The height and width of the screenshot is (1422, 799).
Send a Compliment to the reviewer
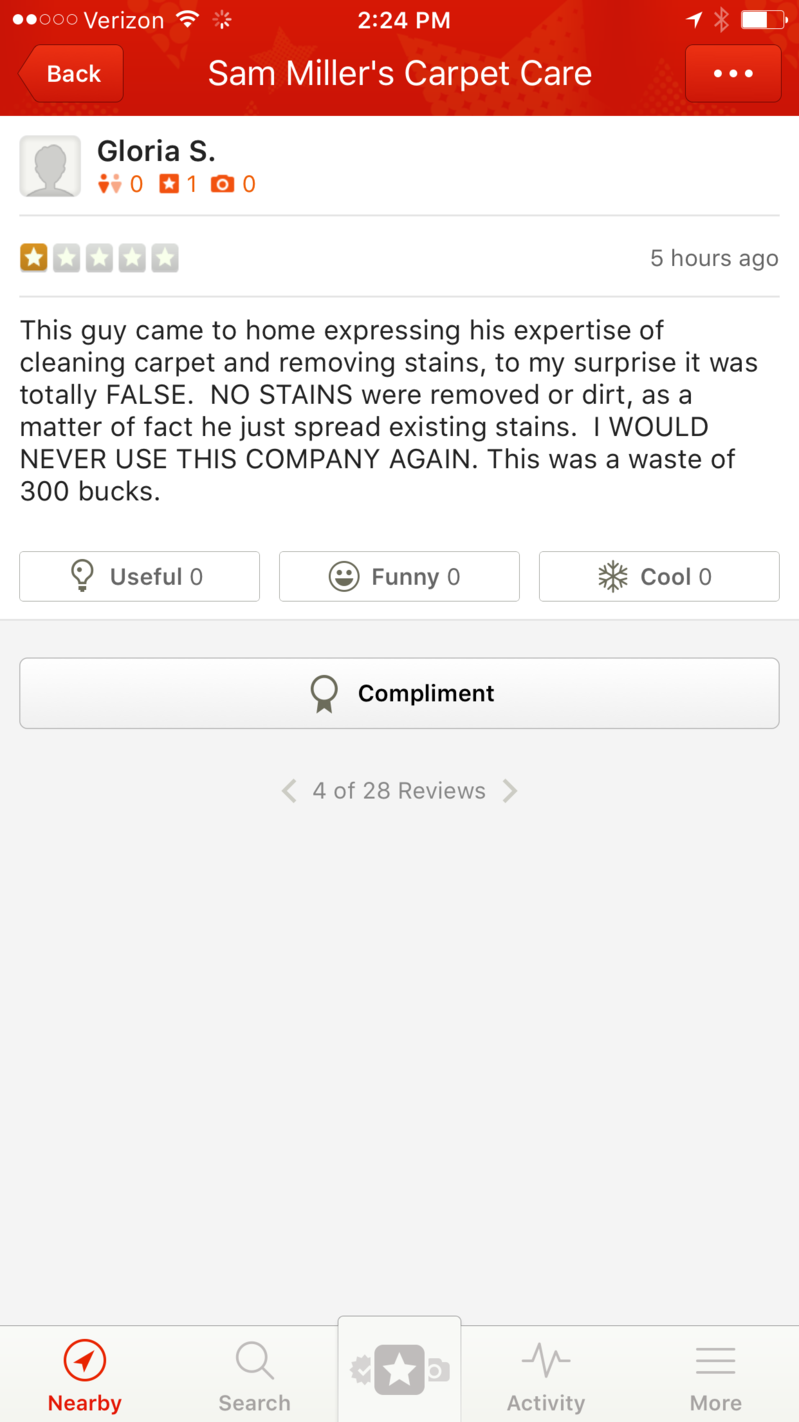399,693
